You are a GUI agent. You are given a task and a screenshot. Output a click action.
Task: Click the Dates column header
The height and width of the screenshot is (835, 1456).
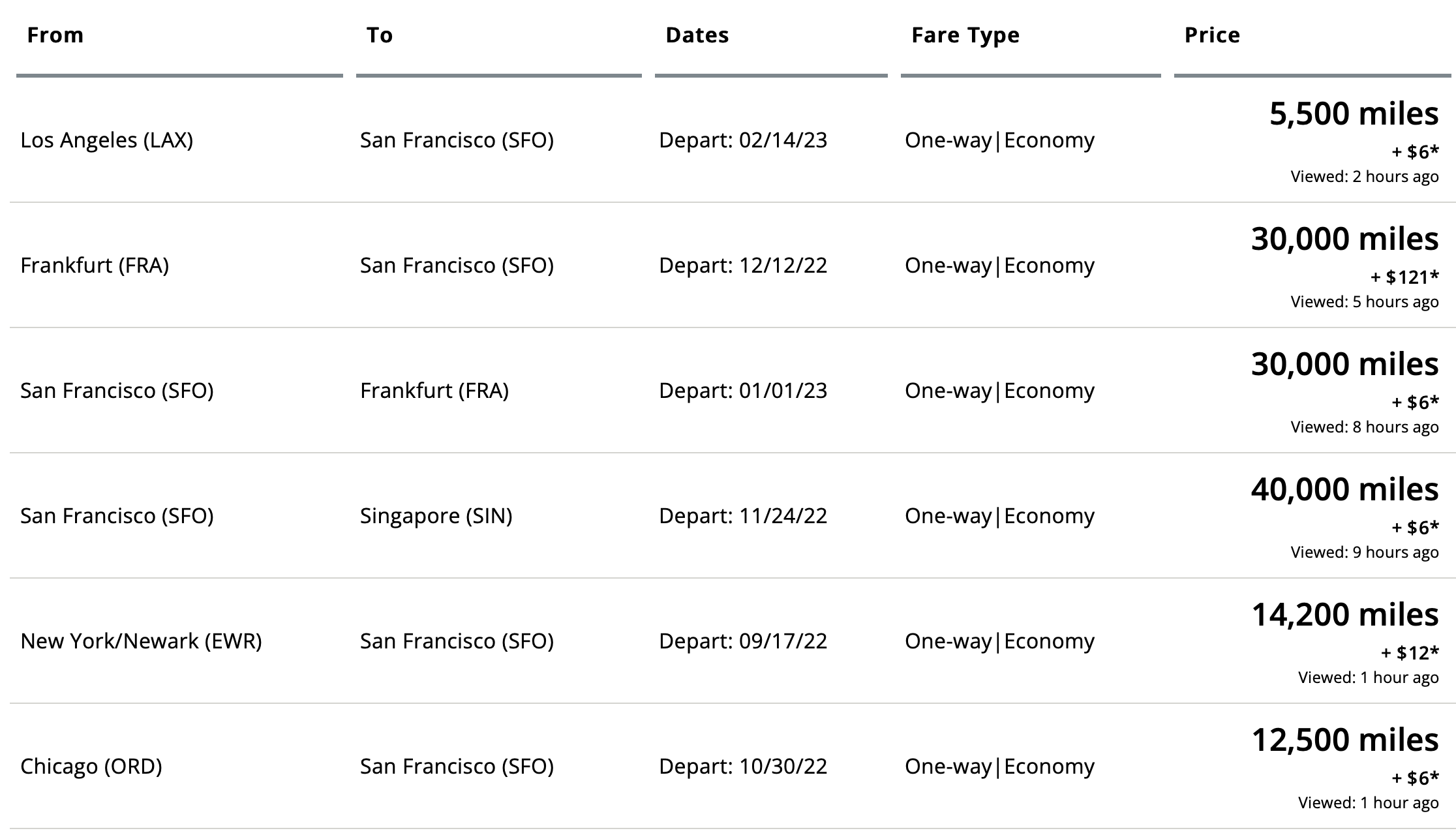(x=697, y=35)
